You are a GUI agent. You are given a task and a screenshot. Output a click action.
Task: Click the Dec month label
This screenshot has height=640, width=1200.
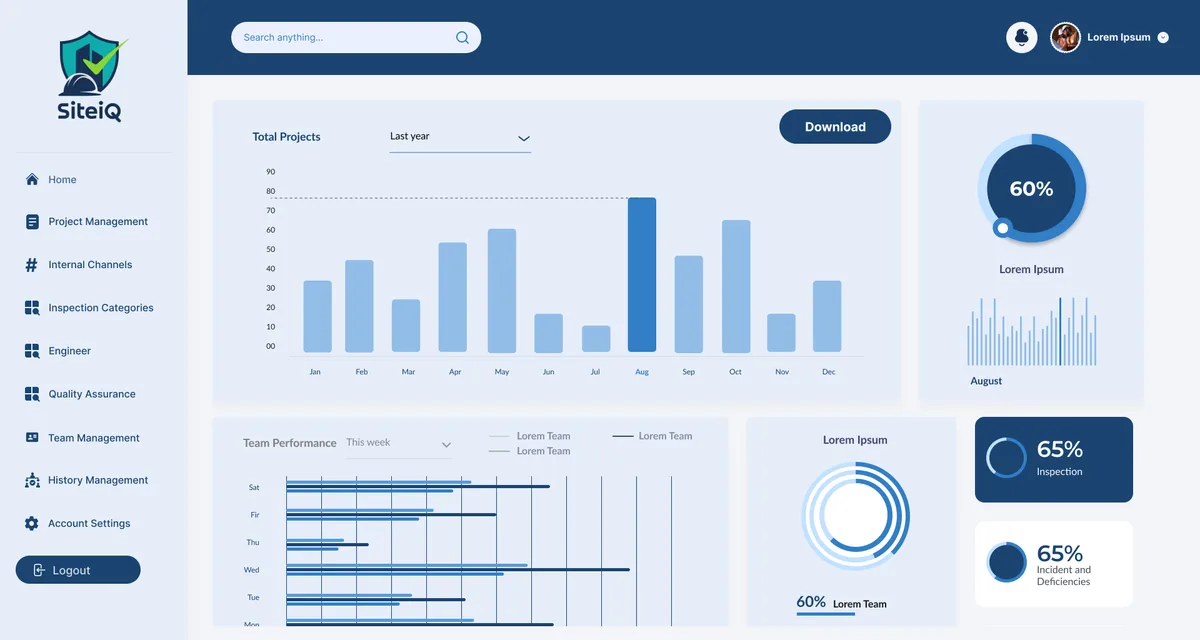tap(828, 372)
